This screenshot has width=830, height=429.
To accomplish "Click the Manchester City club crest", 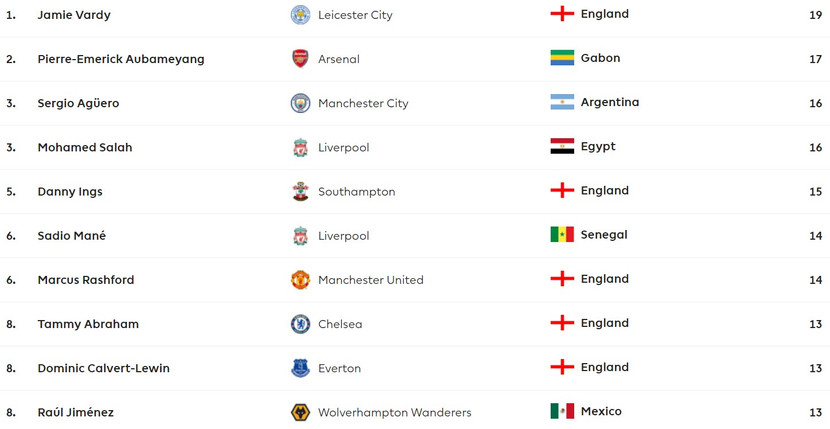I will pos(300,103).
